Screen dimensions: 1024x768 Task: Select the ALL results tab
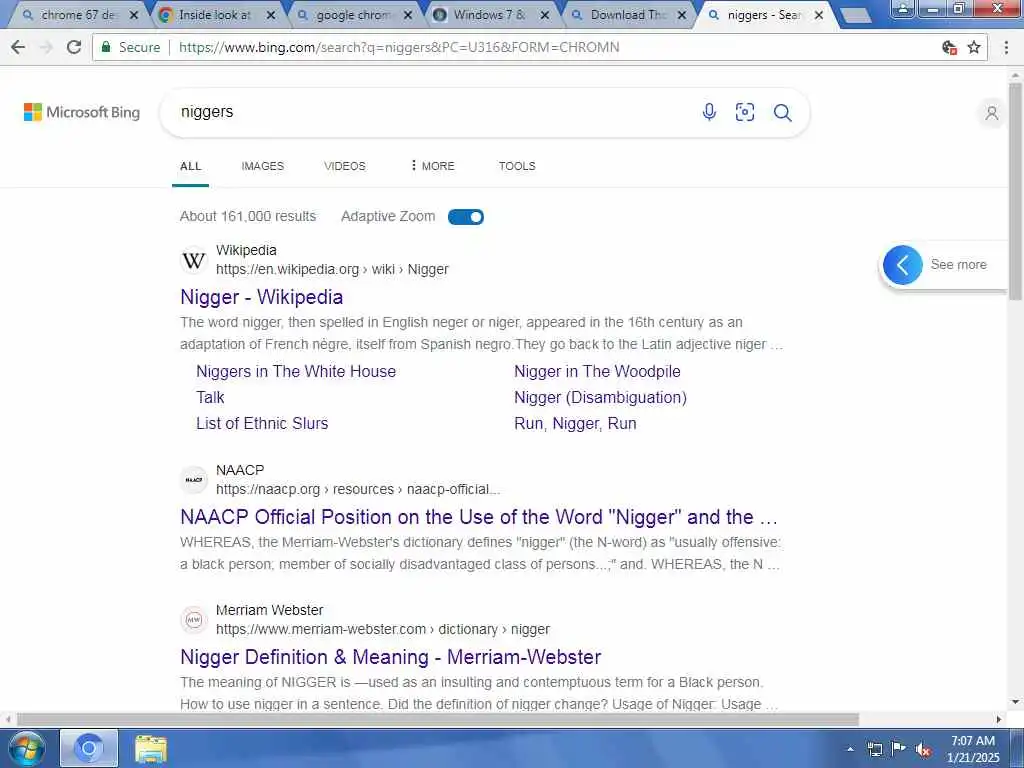click(191, 166)
